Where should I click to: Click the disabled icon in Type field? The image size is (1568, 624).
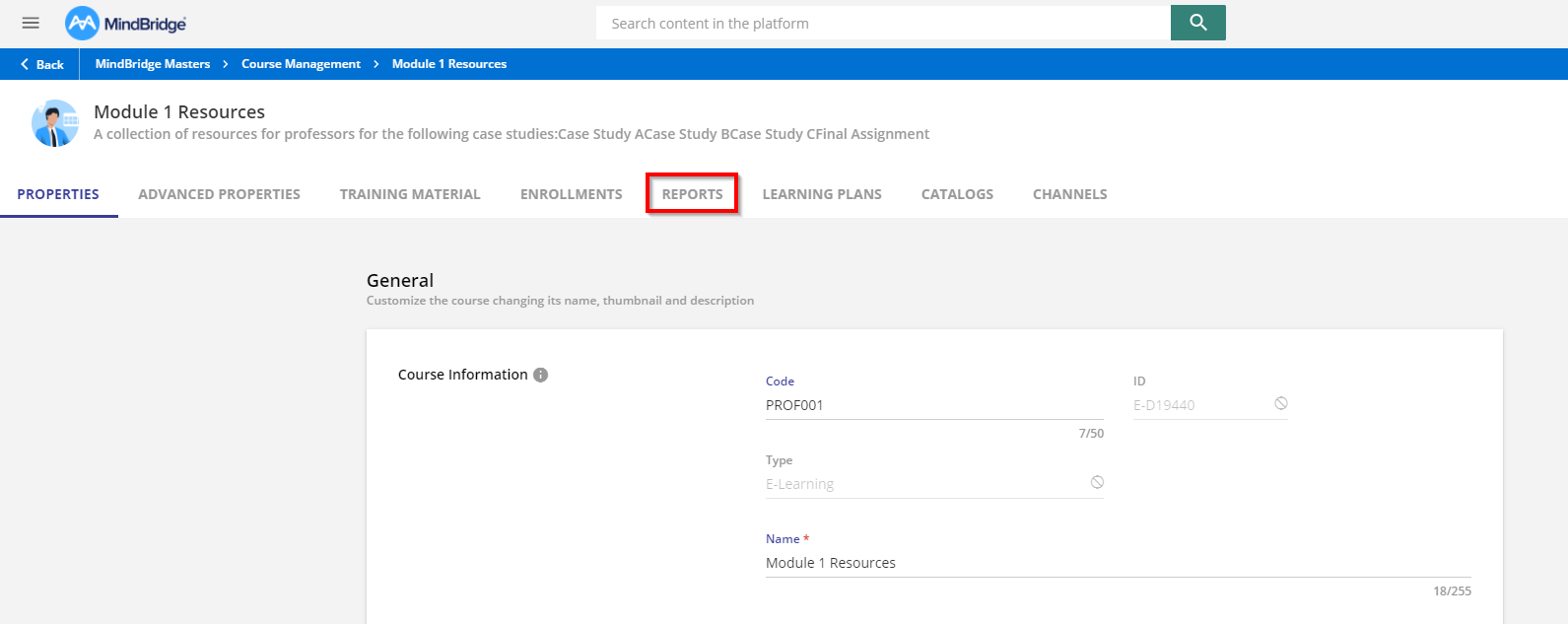click(x=1097, y=483)
